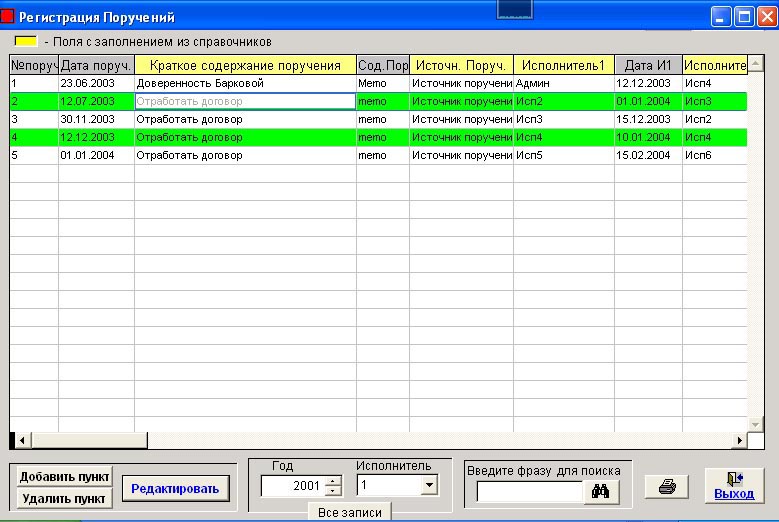Image resolution: width=779 pixels, height=522 pixels.
Task: Click in the search phrase input field
Action: [x=529, y=491]
